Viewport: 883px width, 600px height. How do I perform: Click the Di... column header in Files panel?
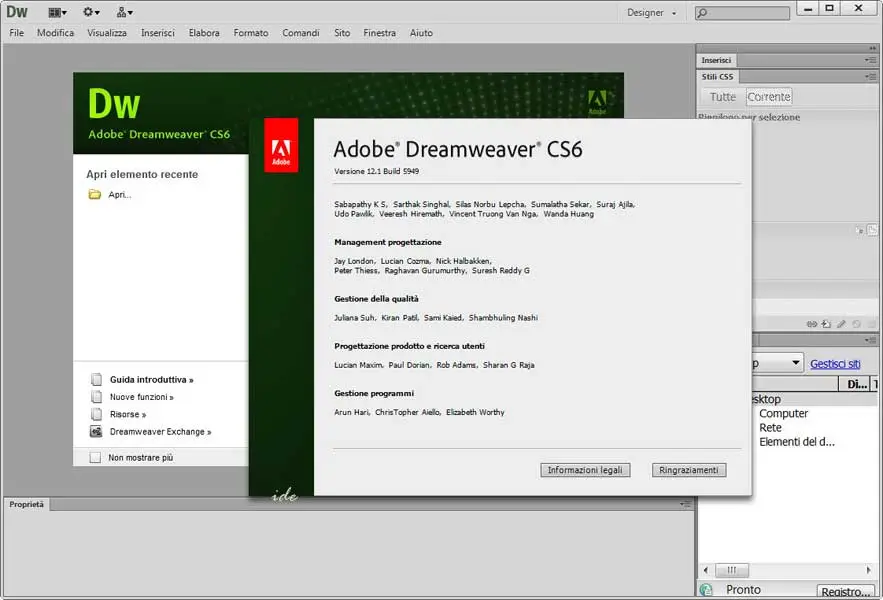click(856, 384)
